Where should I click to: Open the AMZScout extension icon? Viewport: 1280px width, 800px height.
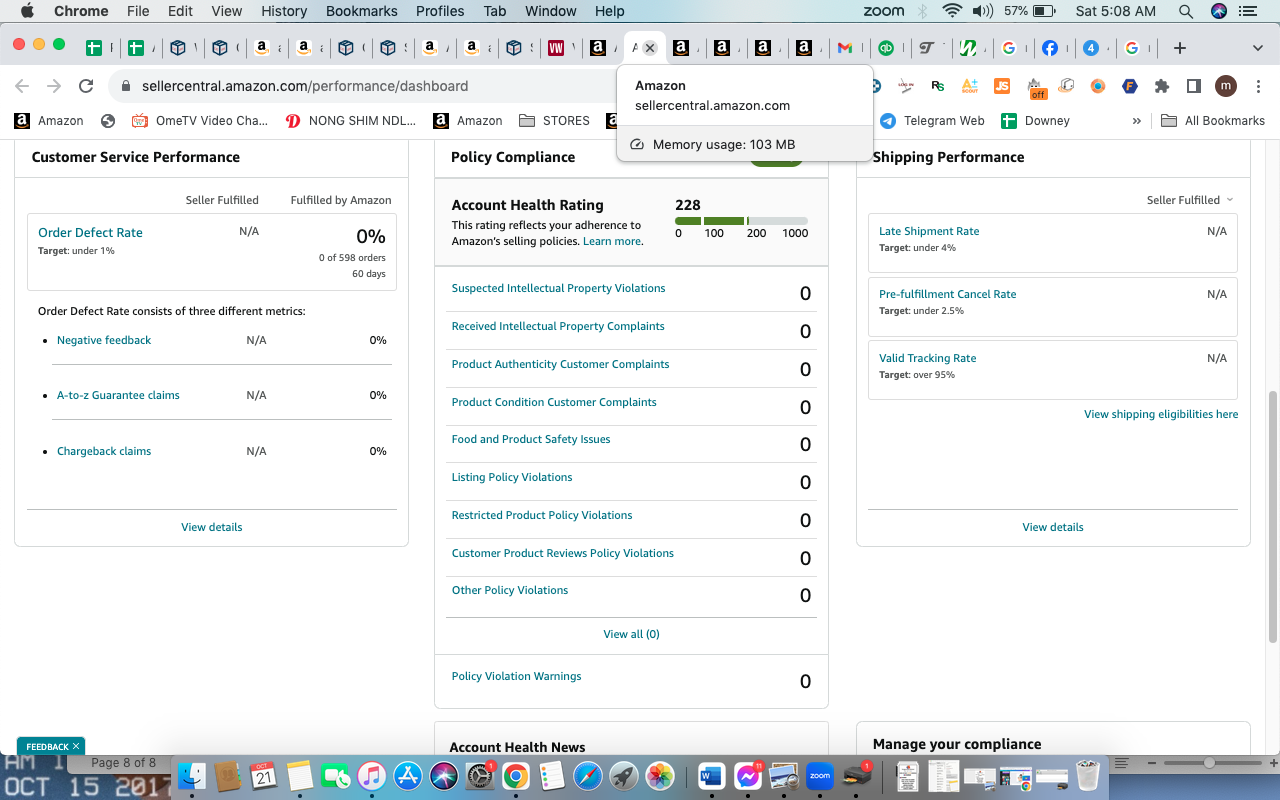click(x=970, y=86)
